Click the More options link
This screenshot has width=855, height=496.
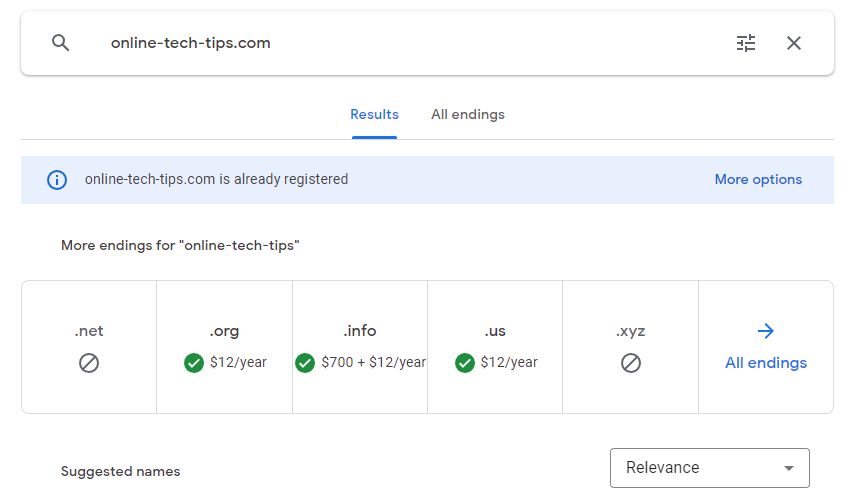click(x=758, y=180)
